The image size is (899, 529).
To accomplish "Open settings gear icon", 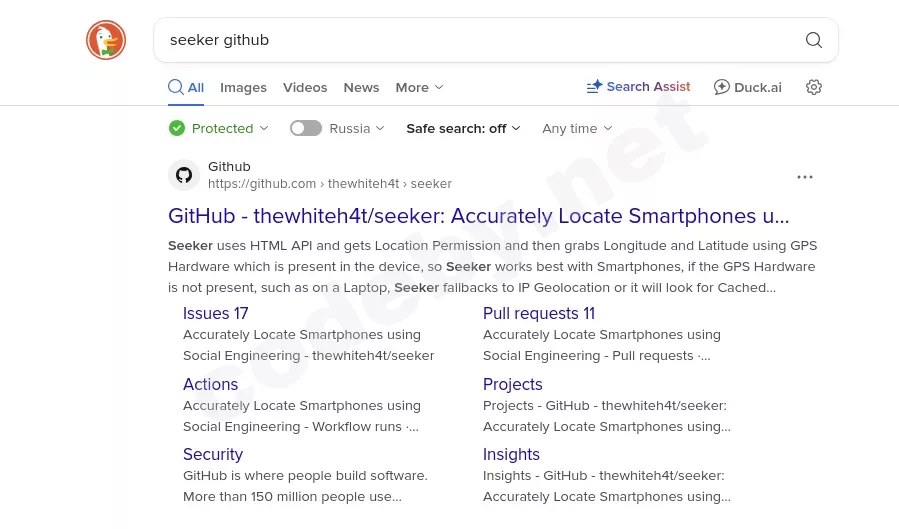I will (813, 87).
